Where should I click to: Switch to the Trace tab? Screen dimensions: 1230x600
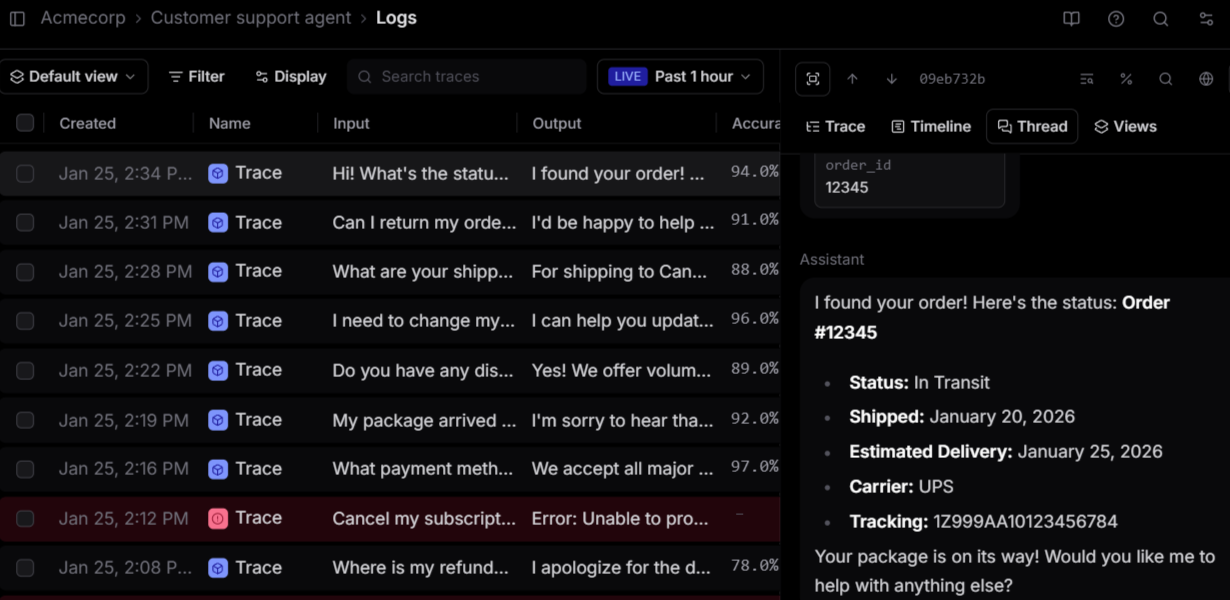point(835,126)
